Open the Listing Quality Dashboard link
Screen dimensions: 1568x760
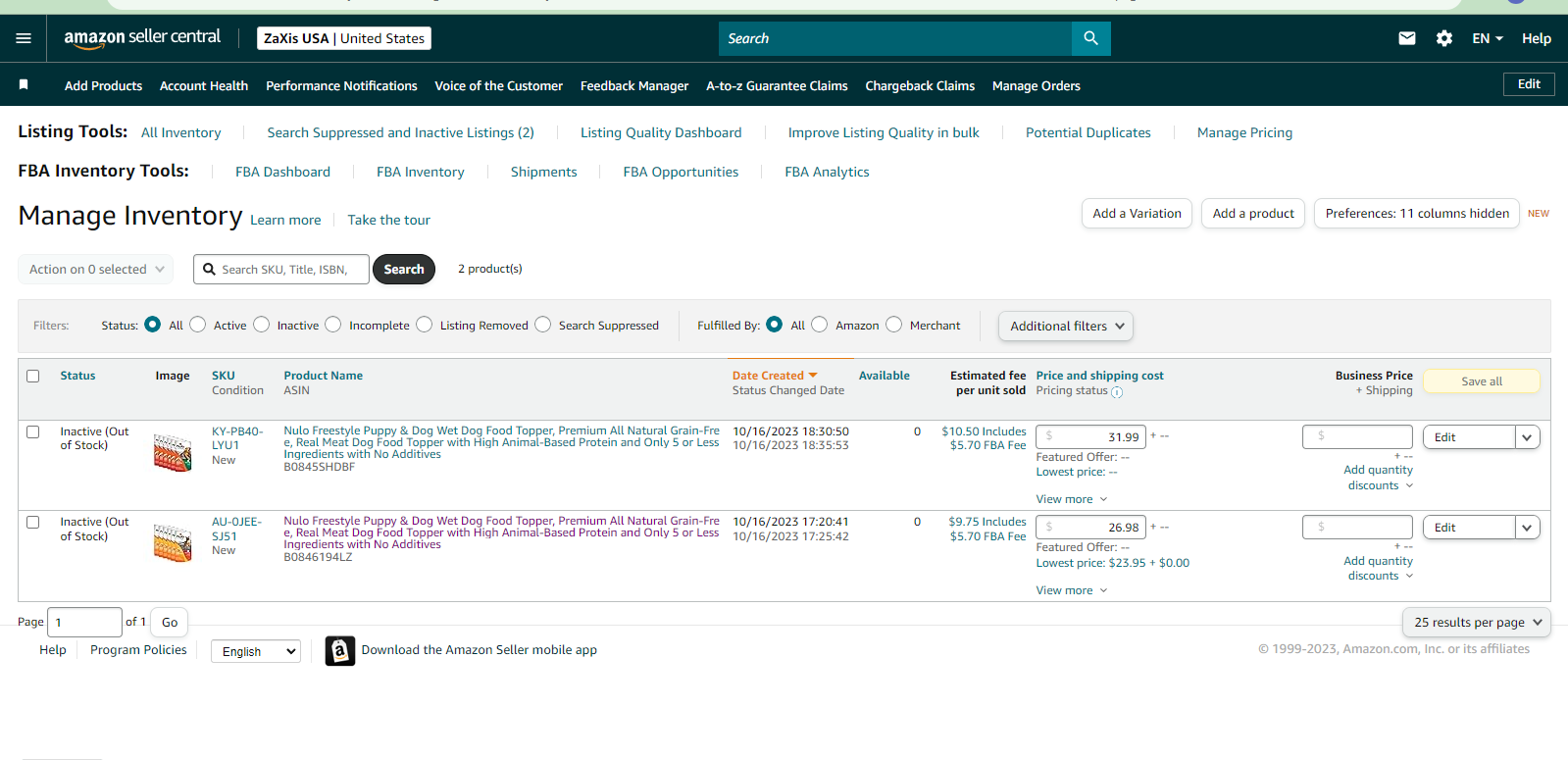click(x=661, y=132)
